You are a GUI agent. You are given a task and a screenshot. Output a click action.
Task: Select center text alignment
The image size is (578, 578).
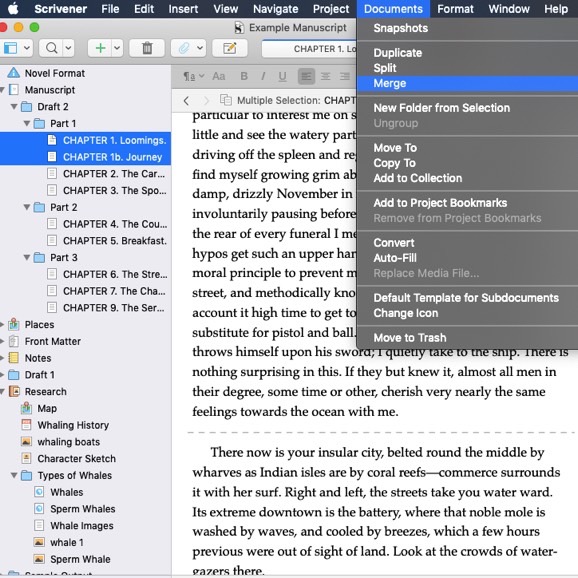point(325,77)
